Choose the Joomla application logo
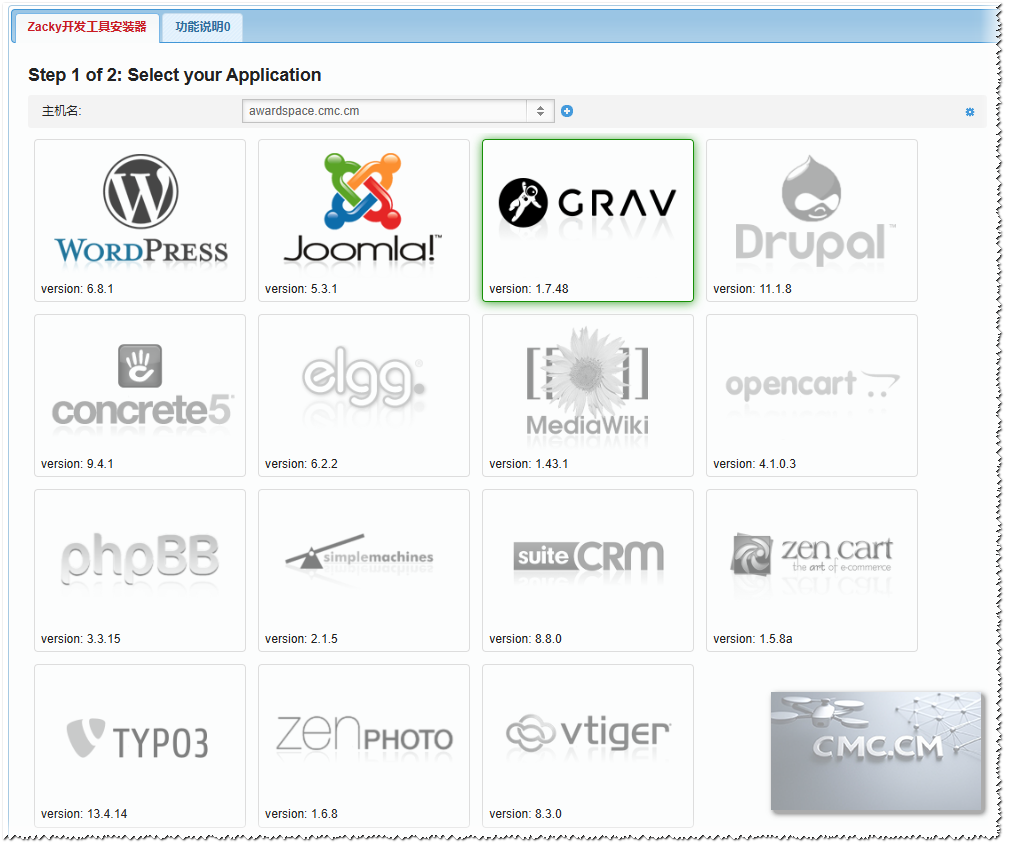This screenshot has height=849, width=1011. (x=363, y=209)
